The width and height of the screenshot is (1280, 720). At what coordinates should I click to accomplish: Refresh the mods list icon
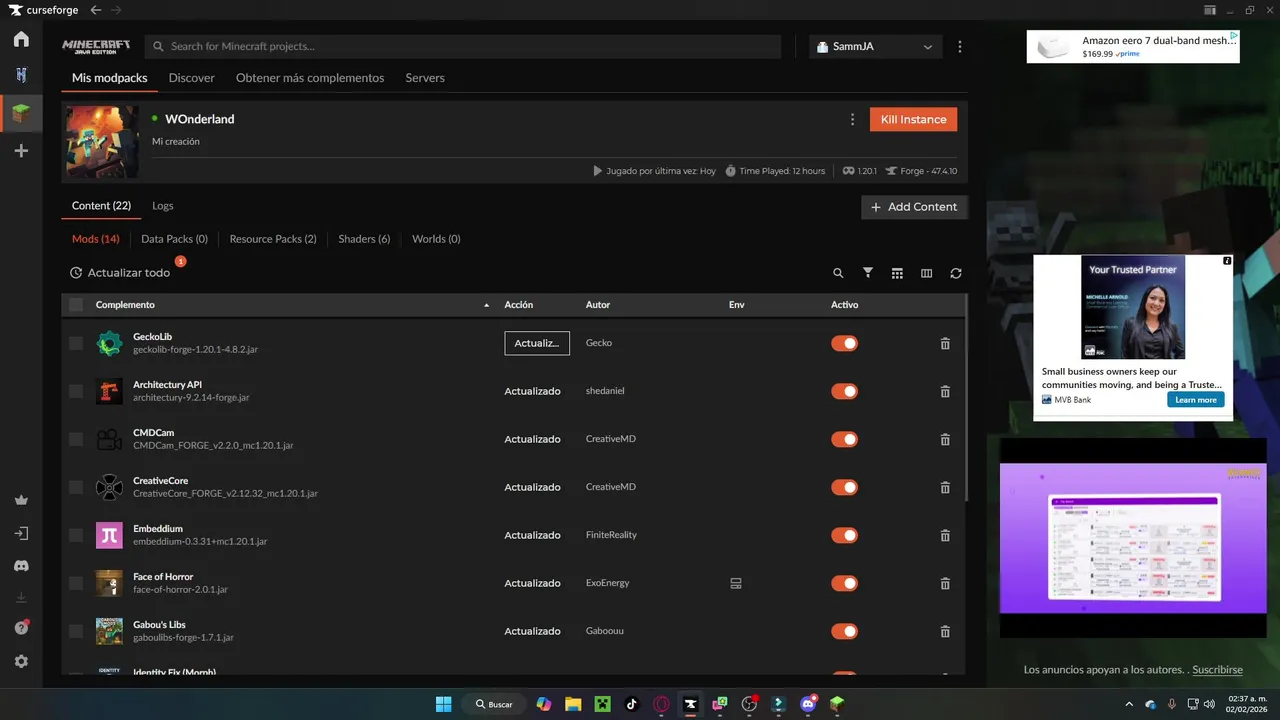[956, 273]
